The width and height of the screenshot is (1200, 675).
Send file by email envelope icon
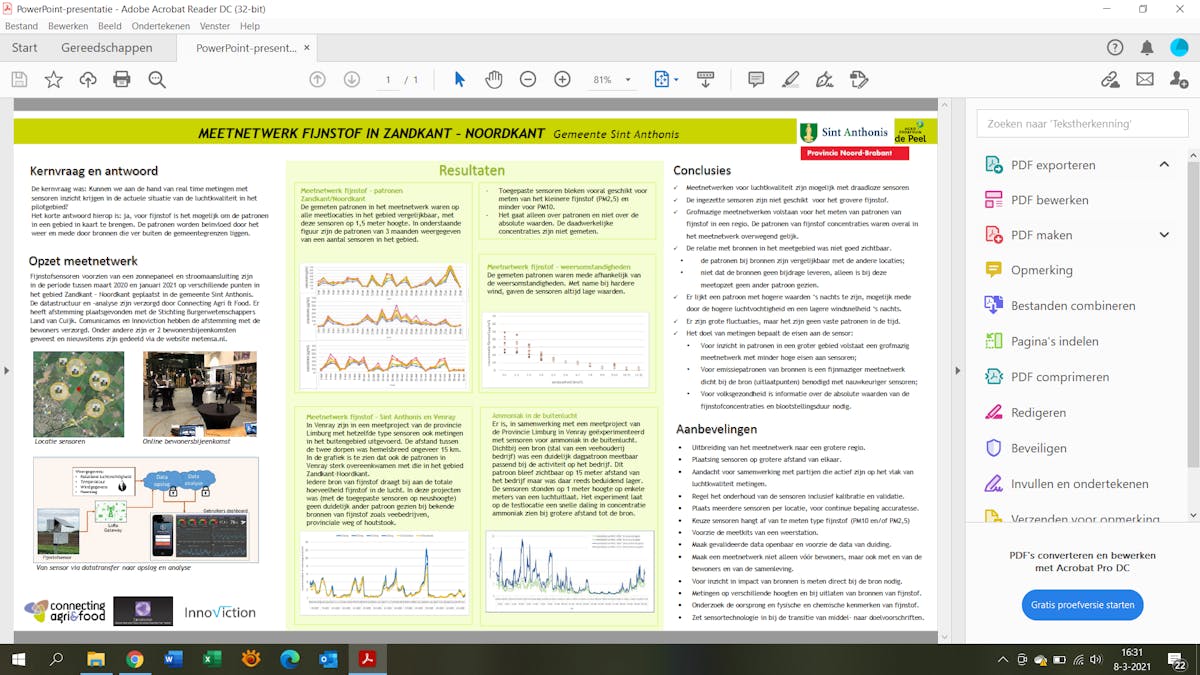(x=1145, y=80)
